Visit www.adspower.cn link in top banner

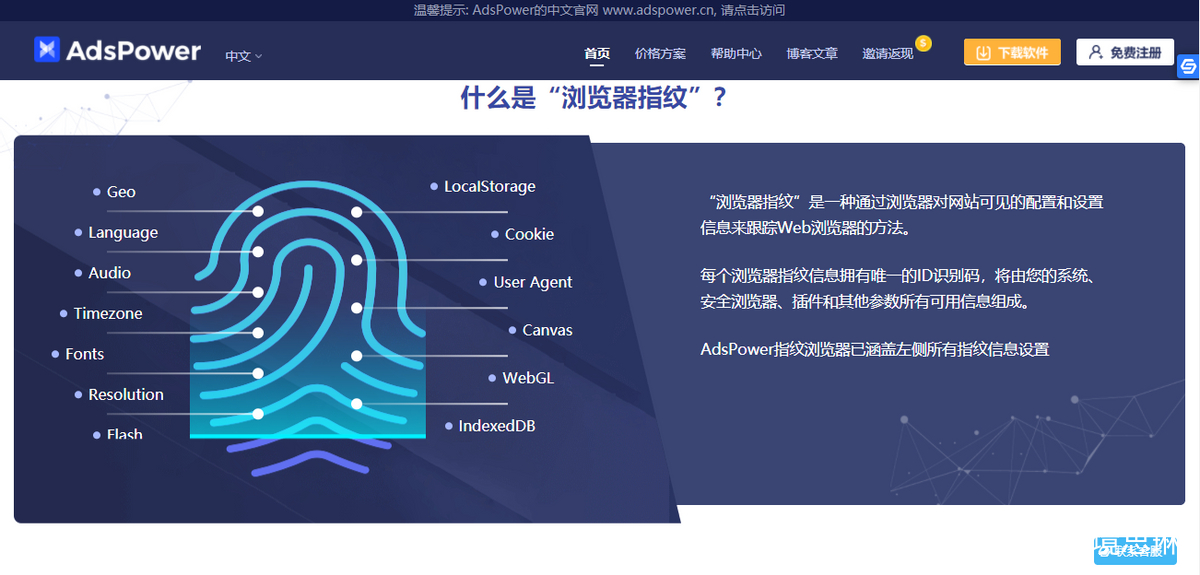659,10
